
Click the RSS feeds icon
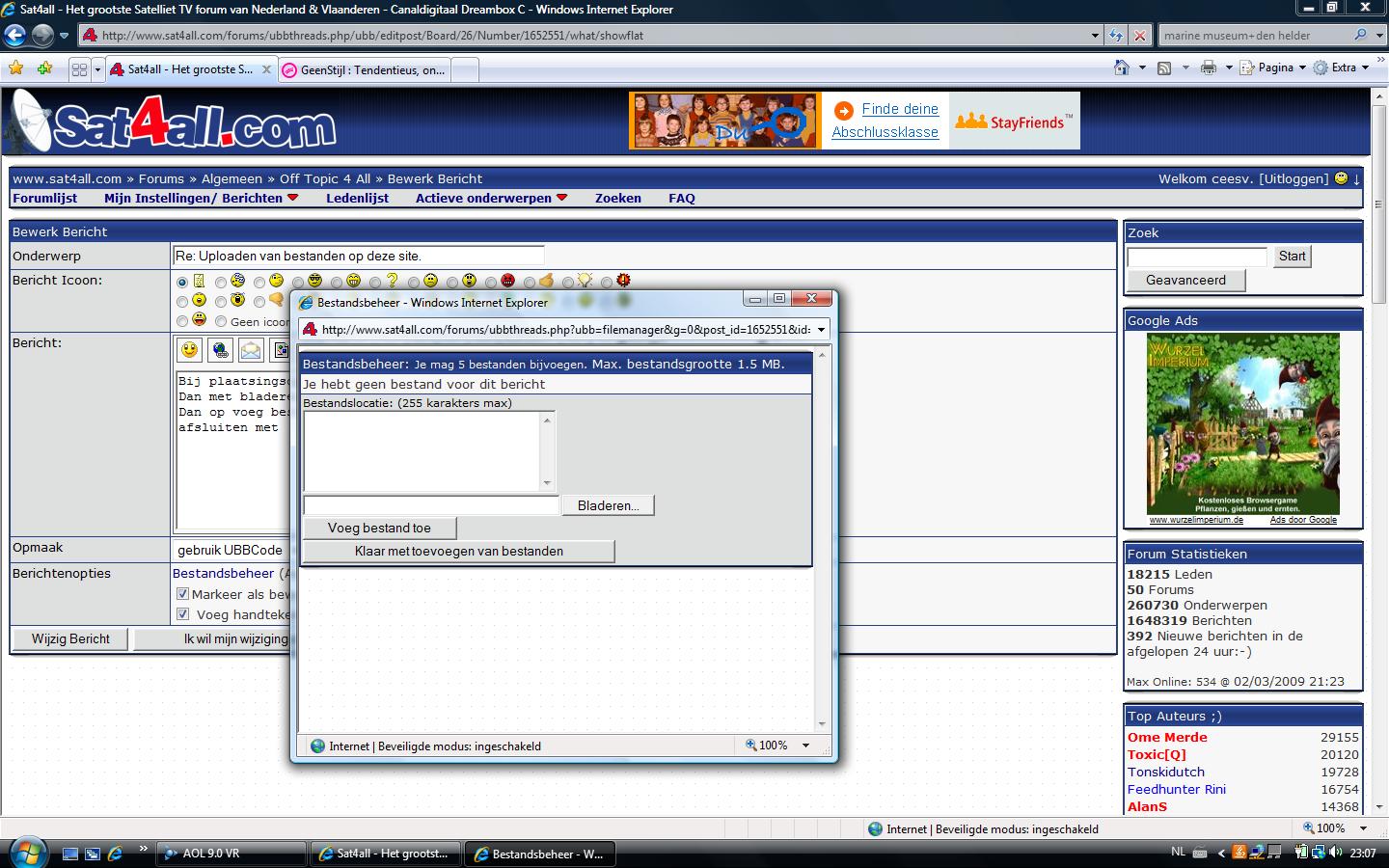pyautogui.click(x=1164, y=68)
